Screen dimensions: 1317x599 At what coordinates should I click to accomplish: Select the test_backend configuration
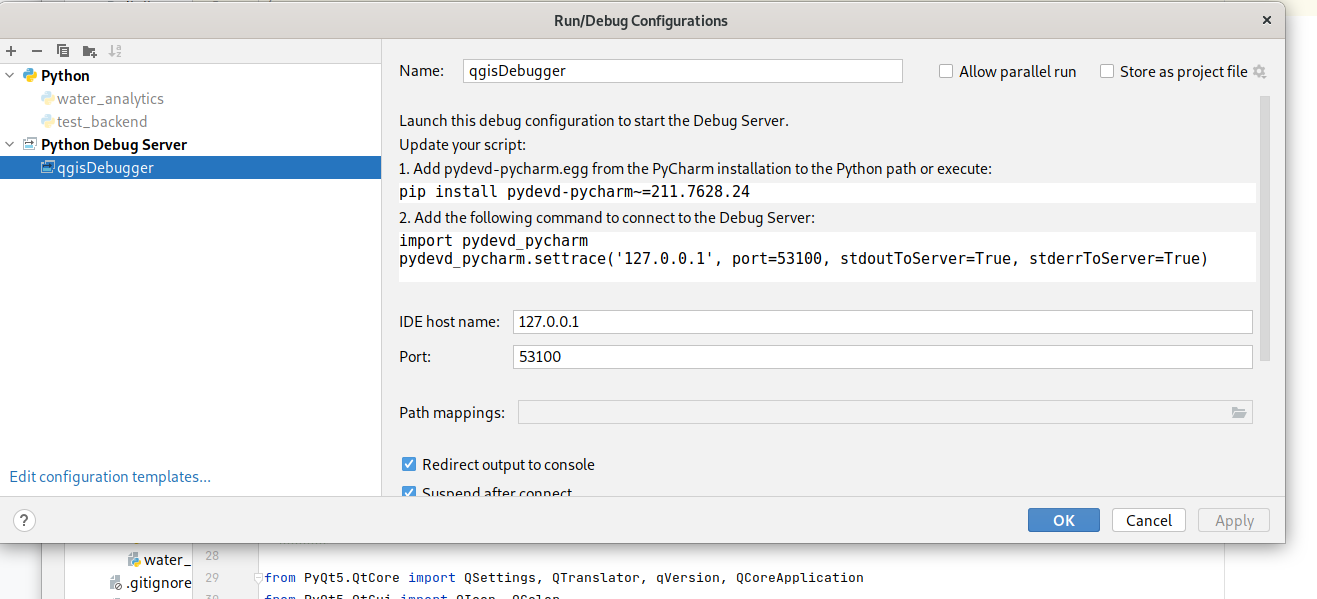click(x=102, y=122)
